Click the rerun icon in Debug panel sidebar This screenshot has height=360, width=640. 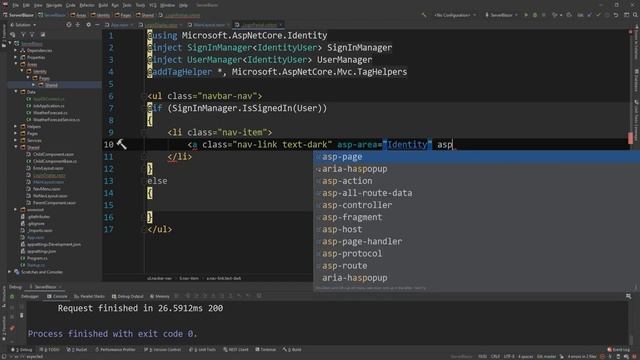[12, 297]
